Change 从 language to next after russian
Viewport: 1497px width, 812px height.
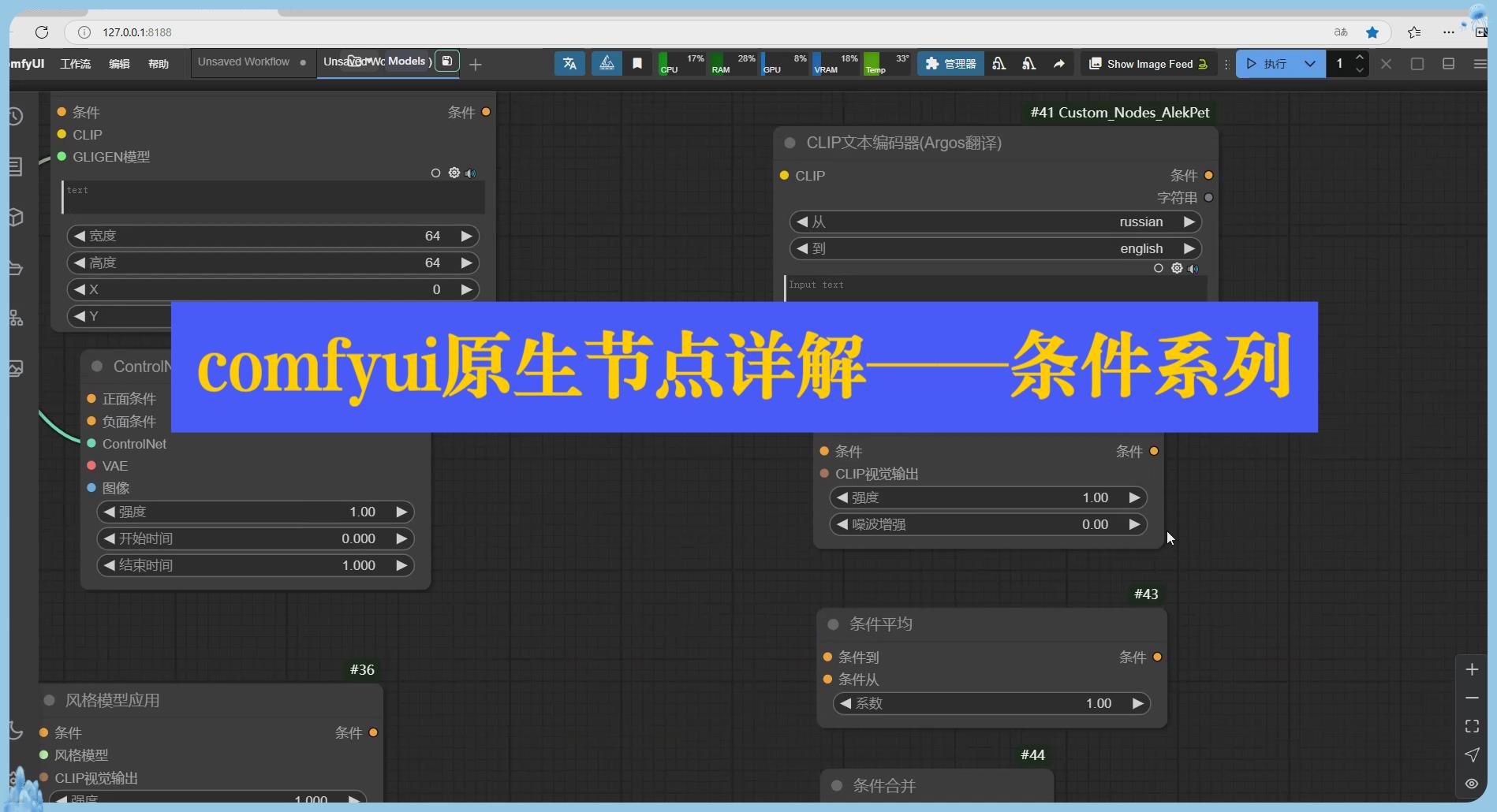point(1189,222)
